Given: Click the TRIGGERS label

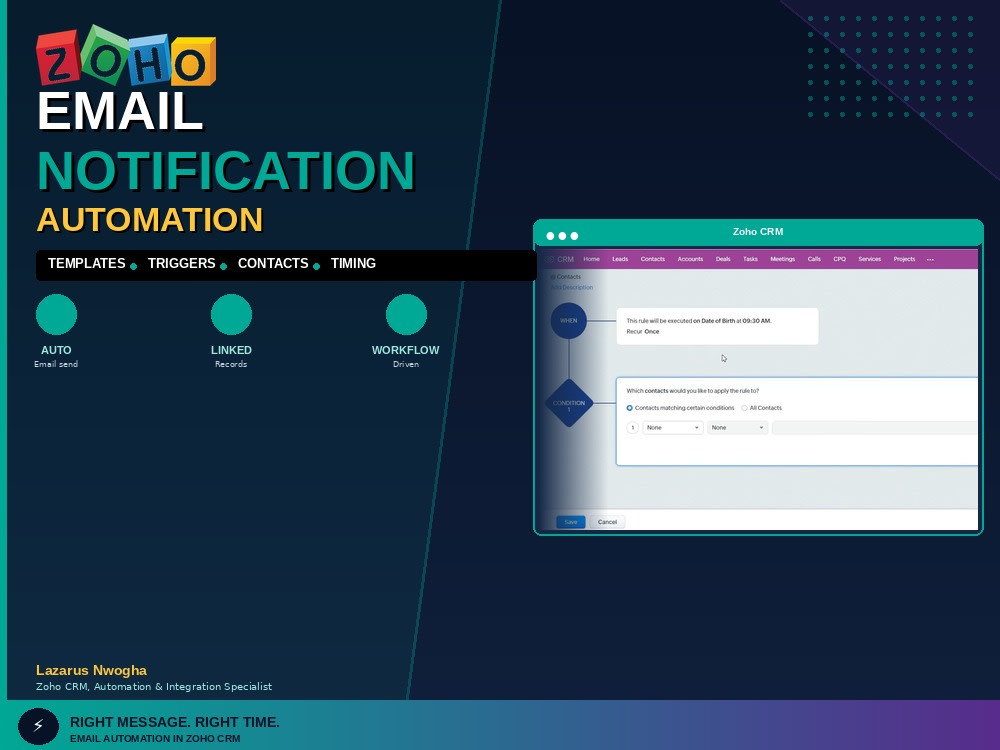Looking at the screenshot, I should (x=182, y=263).
